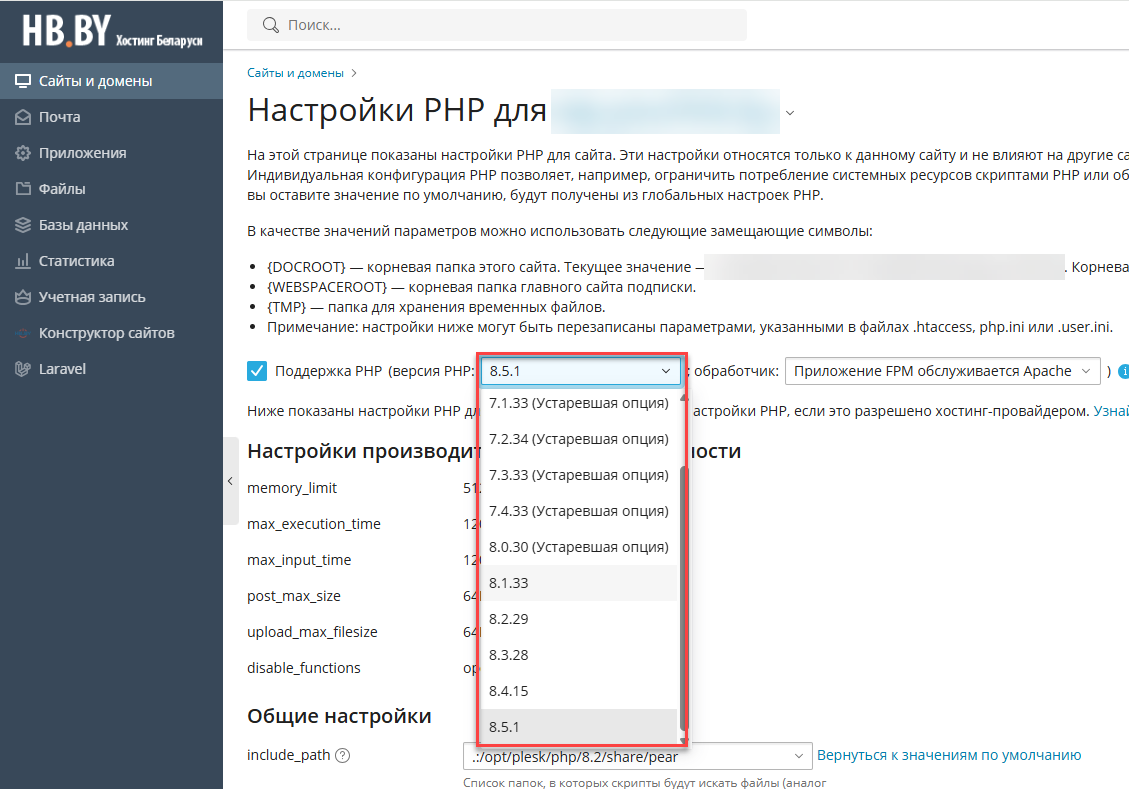Click the Поиск search input field
Screen dimensions: 1129x789
point(510,25)
